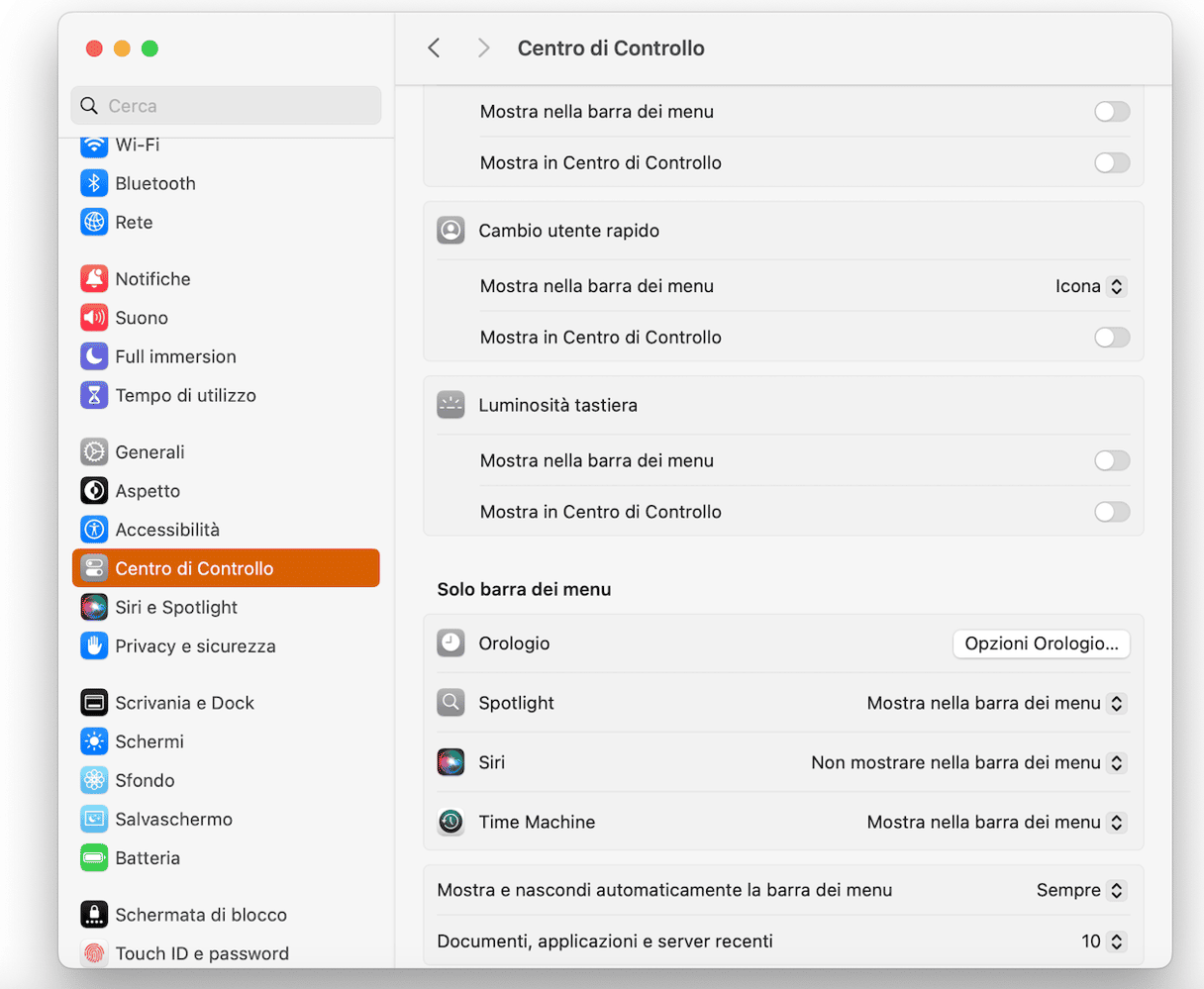The width and height of the screenshot is (1204, 989).
Task: Click the Bluetooth icon in sidebar
Action: click(94, 183)
